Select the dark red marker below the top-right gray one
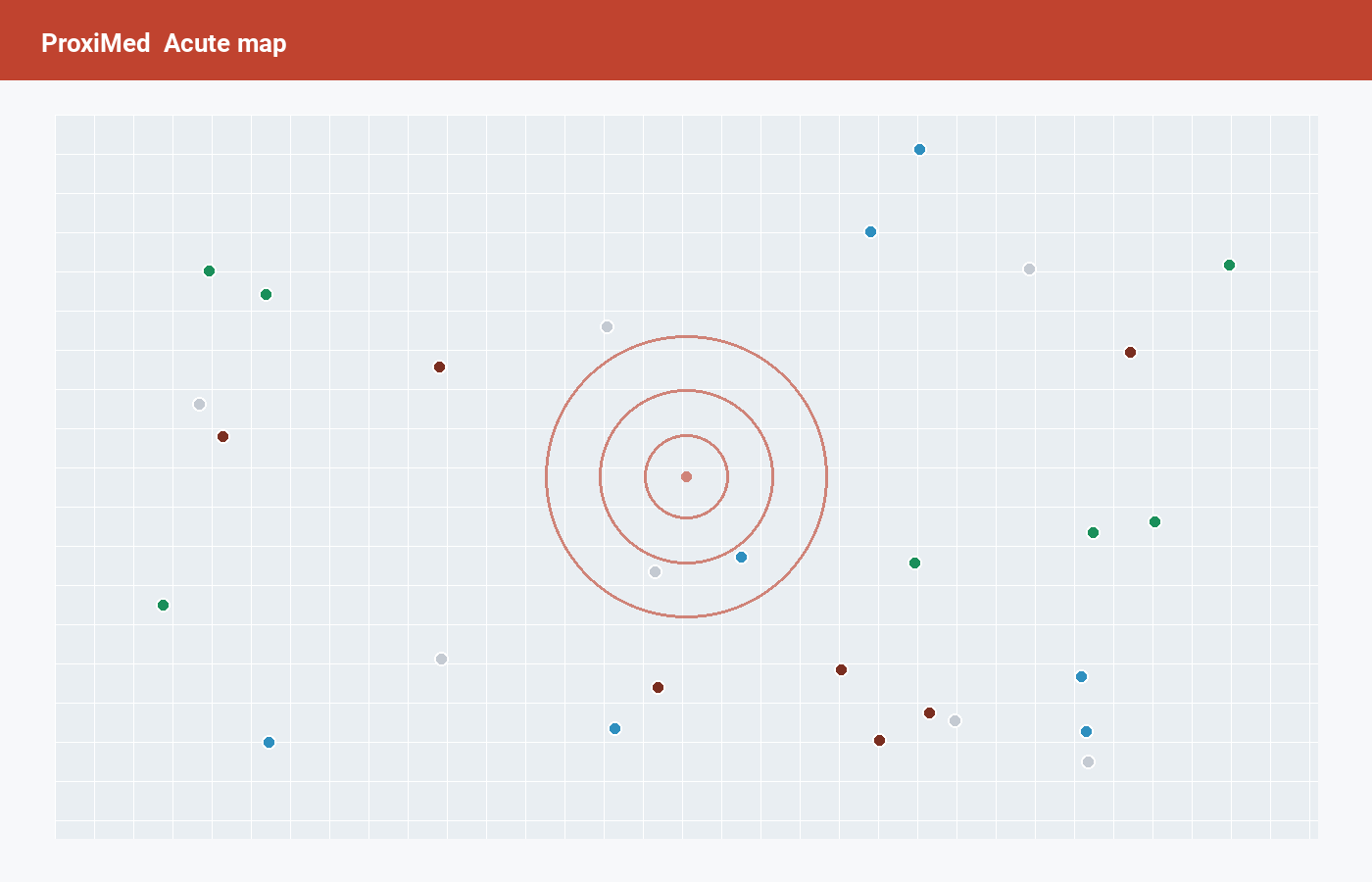Image resolution: width=1372 pixels, height=882 pixels. click(1130, 352)
